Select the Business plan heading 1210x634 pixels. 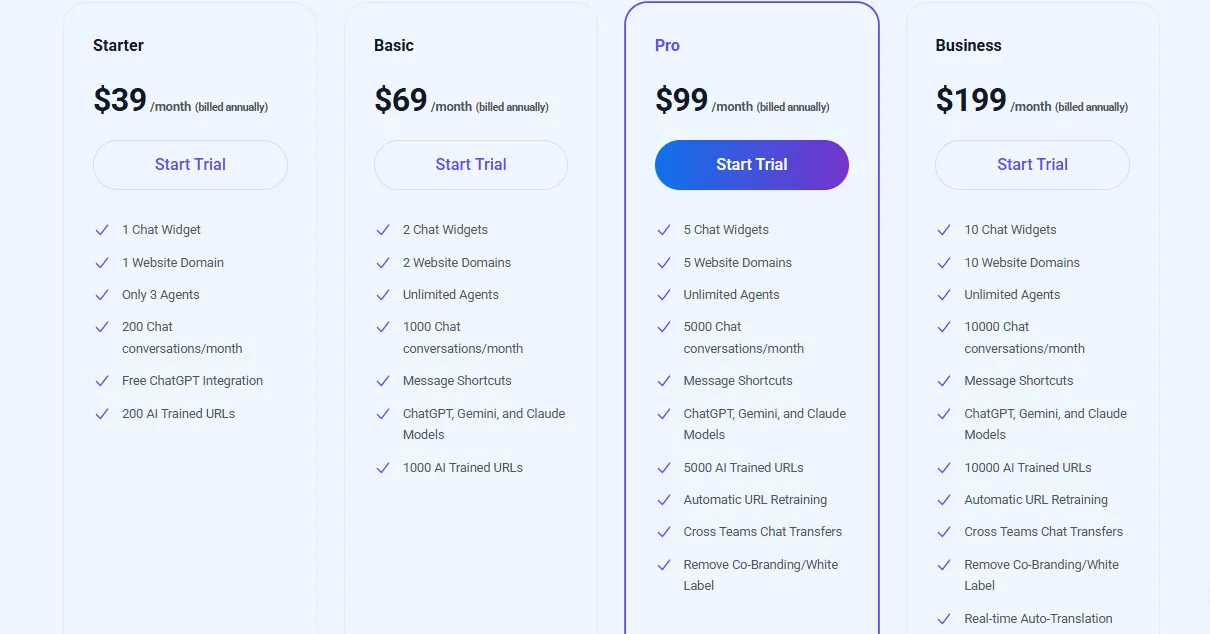pyautogui.click(x=967, y=45)
